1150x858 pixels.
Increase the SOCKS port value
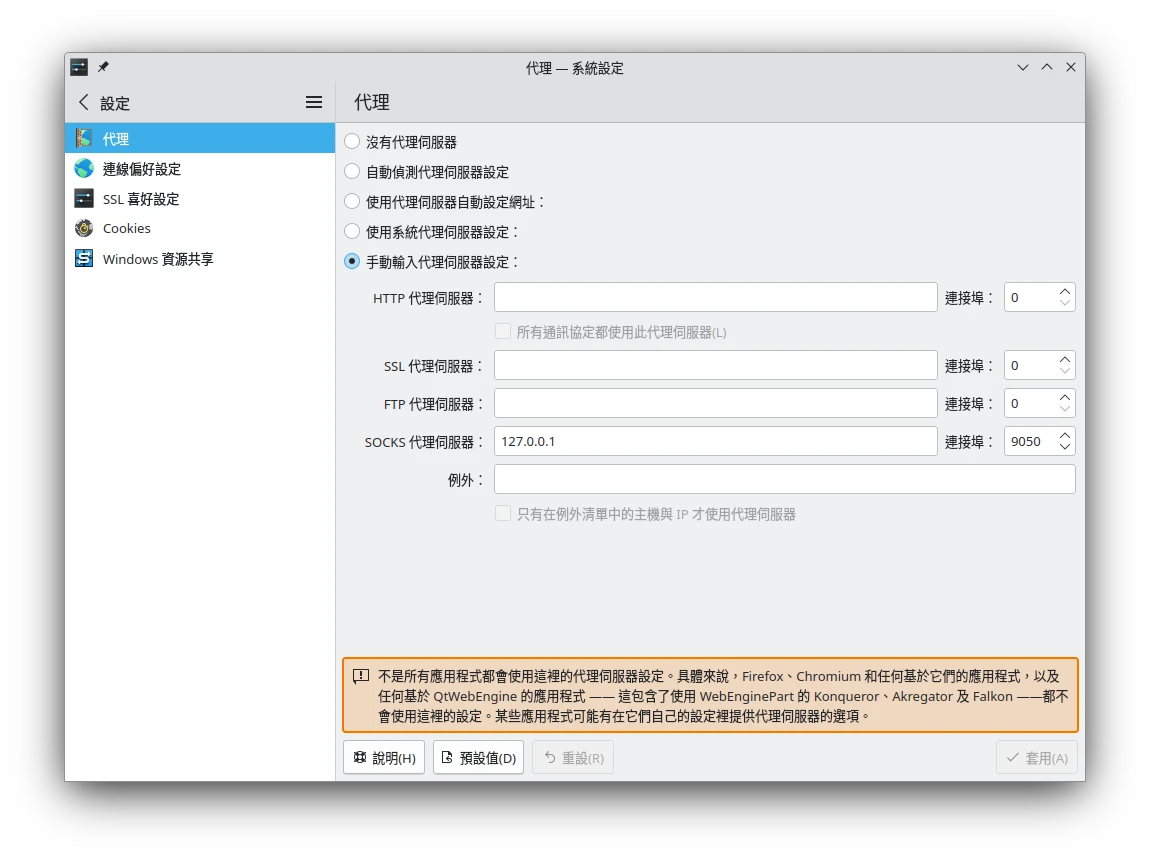tap(1065, 435)
